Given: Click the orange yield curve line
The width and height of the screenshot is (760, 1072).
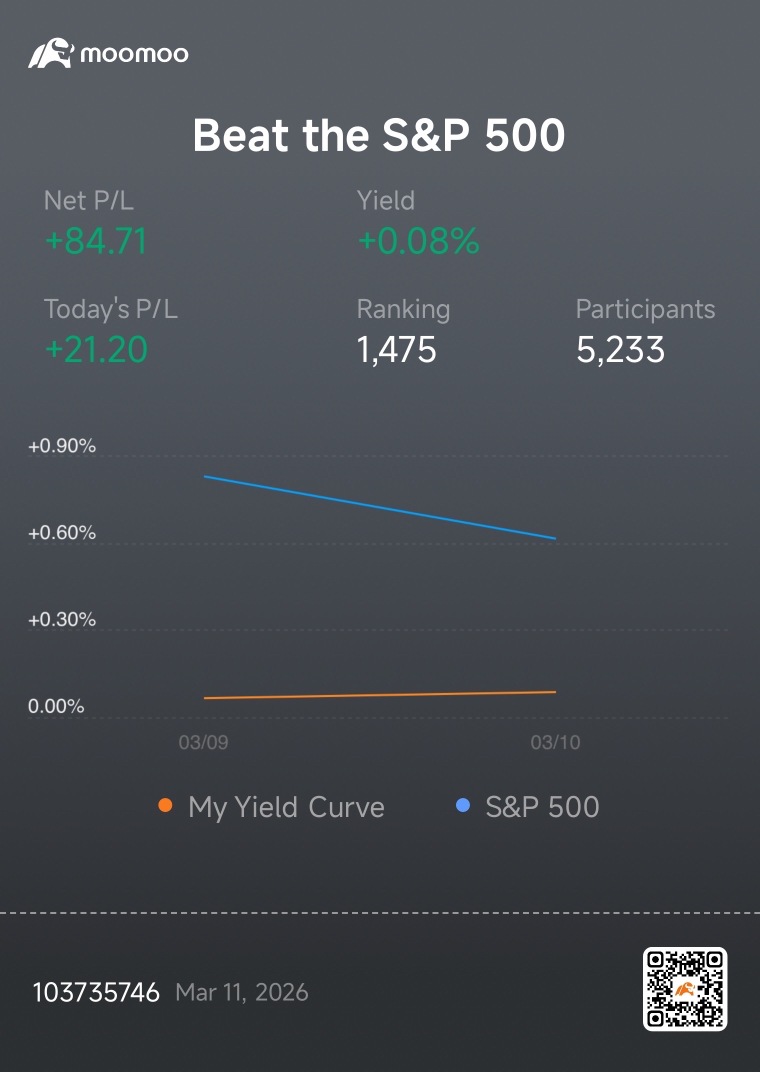Looking at the screenshot, I should tap(379, 695).
